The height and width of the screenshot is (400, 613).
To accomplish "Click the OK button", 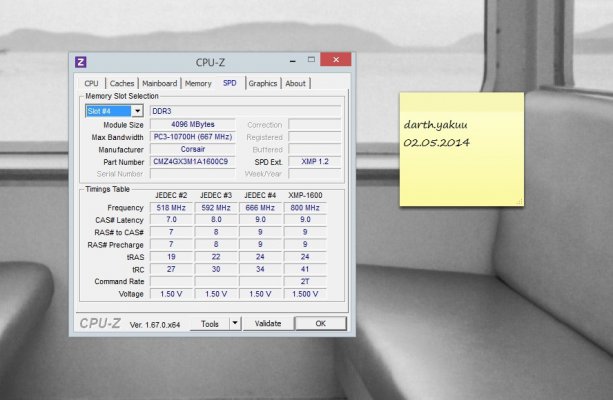I will point(321,323).
